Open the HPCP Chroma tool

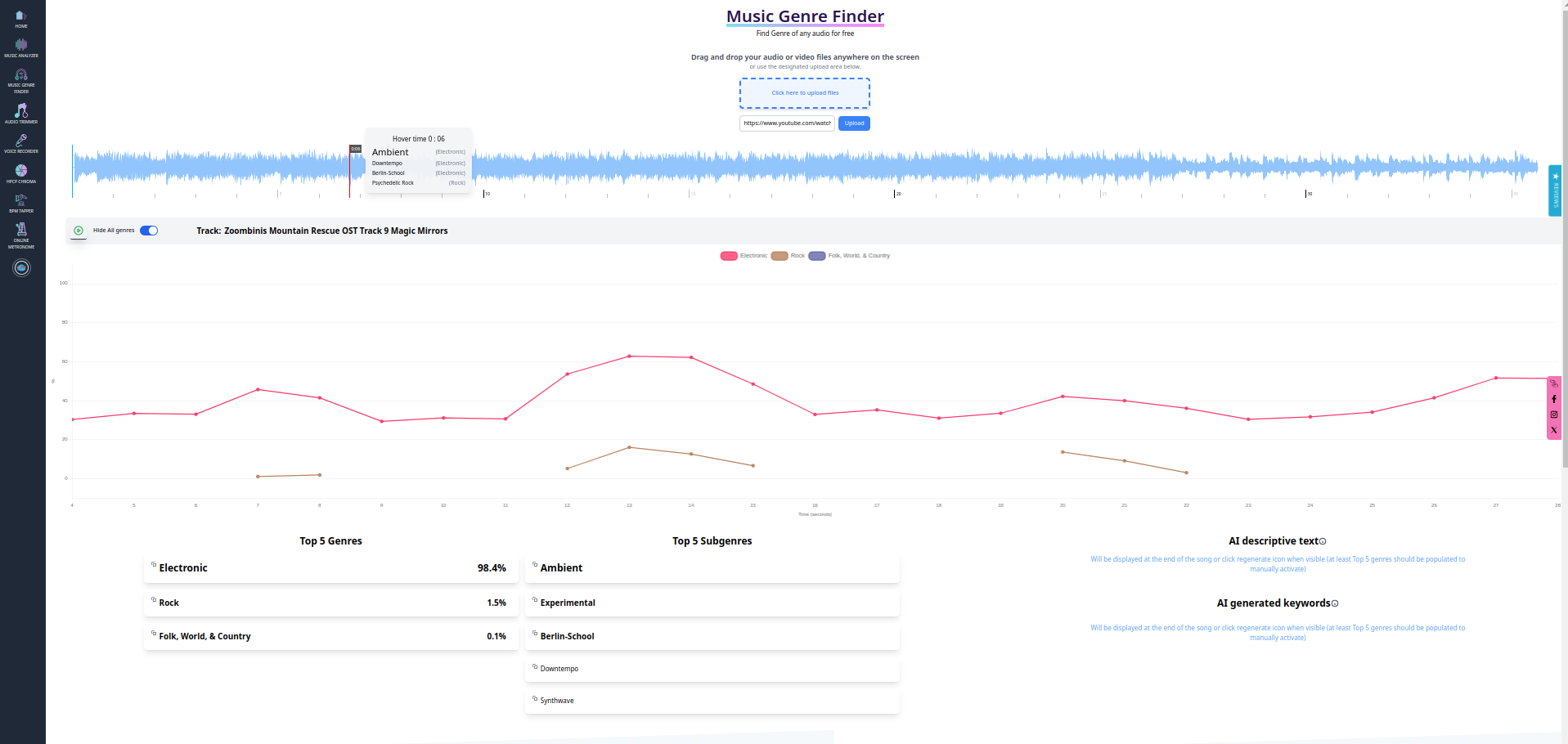pos(21,173)
